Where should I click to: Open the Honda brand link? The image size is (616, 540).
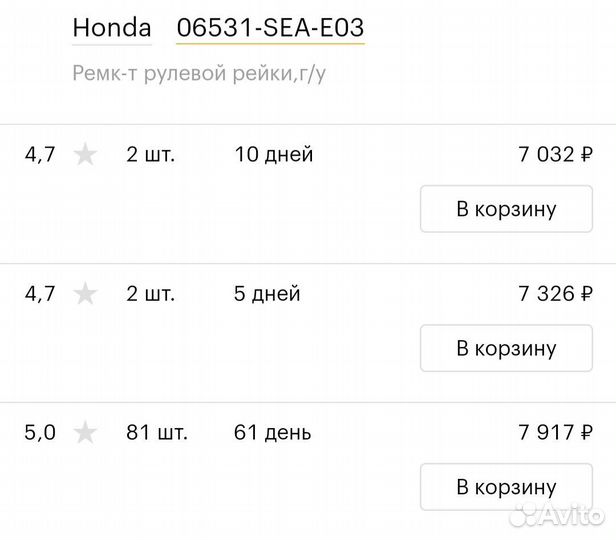pos(112,27)
